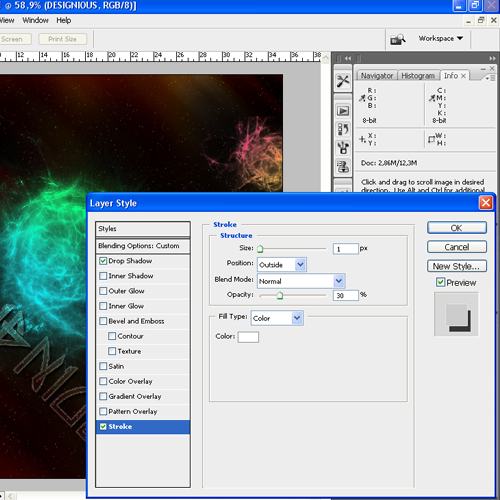Enable the Outer Glow checkbox

point(103,291)
